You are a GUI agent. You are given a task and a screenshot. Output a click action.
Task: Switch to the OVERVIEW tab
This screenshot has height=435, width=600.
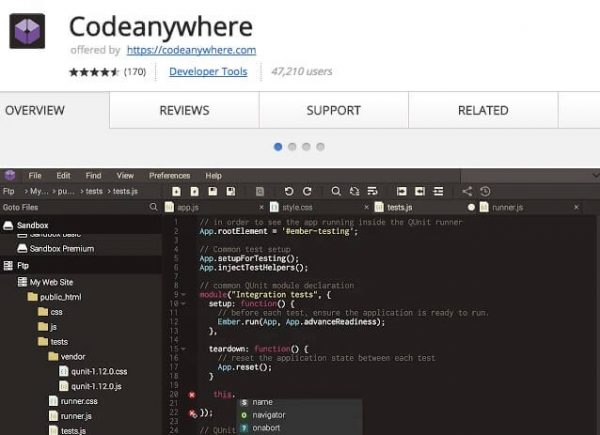(x=54, y=110)
